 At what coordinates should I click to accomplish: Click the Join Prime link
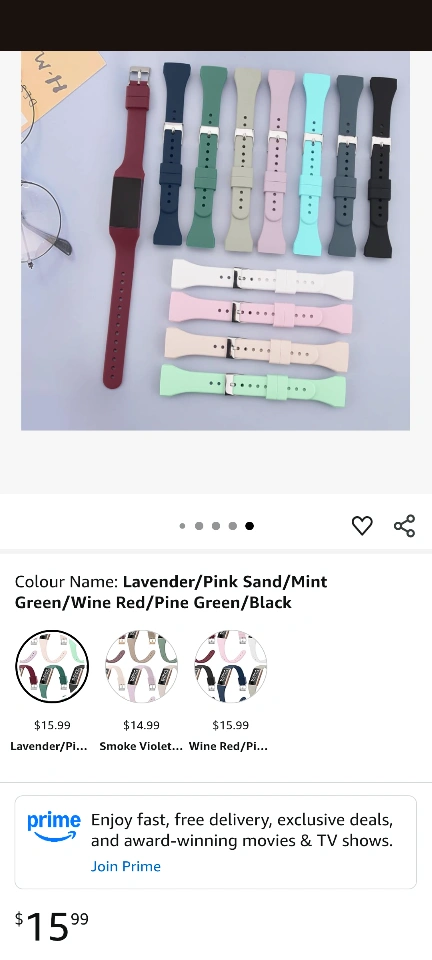[126, 866]
